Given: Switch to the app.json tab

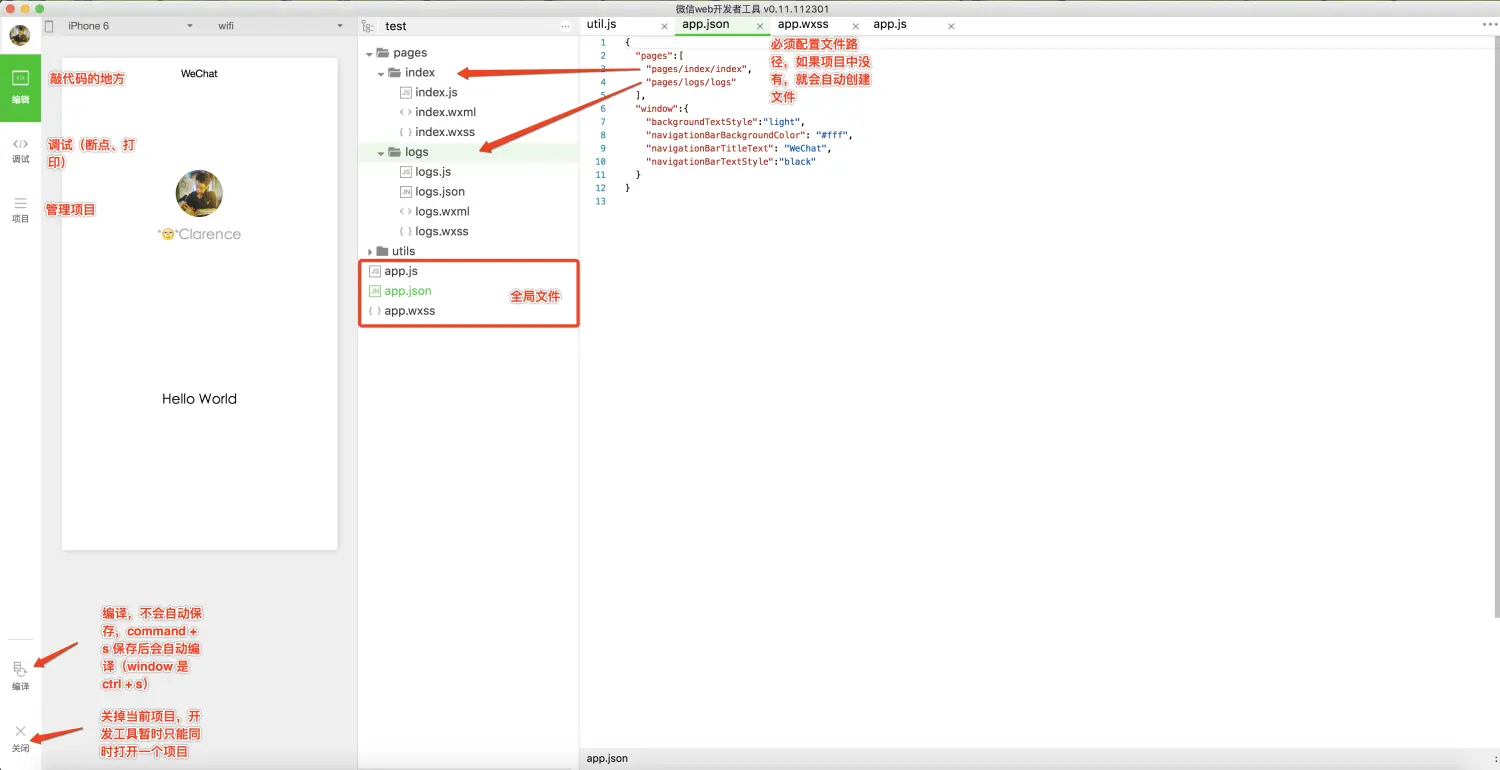Looking at the screenshot, I should point(706,25).
